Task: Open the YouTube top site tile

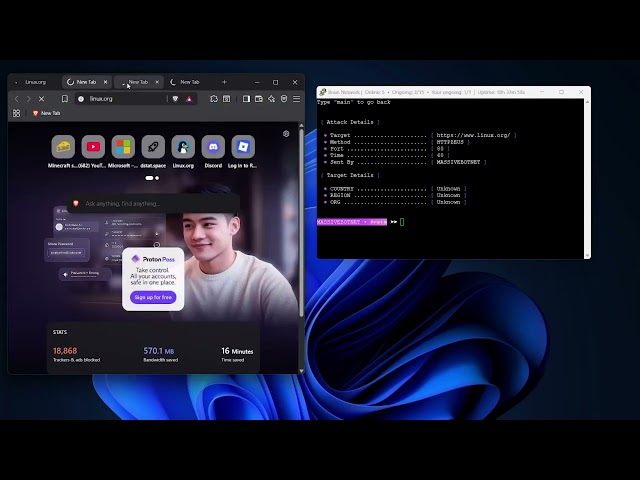Action: click(x=93, y=147)
